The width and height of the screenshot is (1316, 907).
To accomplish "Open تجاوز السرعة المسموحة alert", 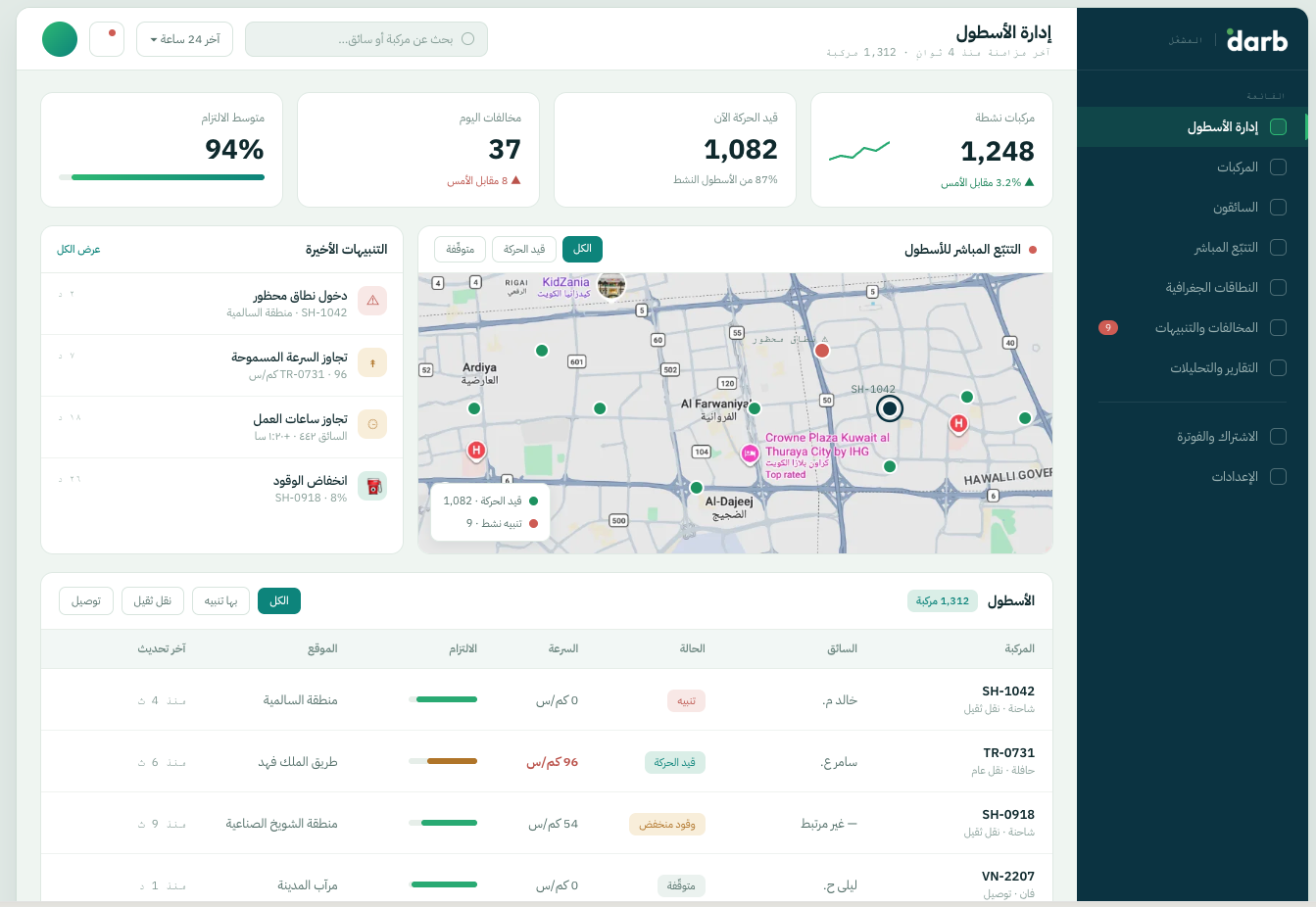I will [221, 365].
